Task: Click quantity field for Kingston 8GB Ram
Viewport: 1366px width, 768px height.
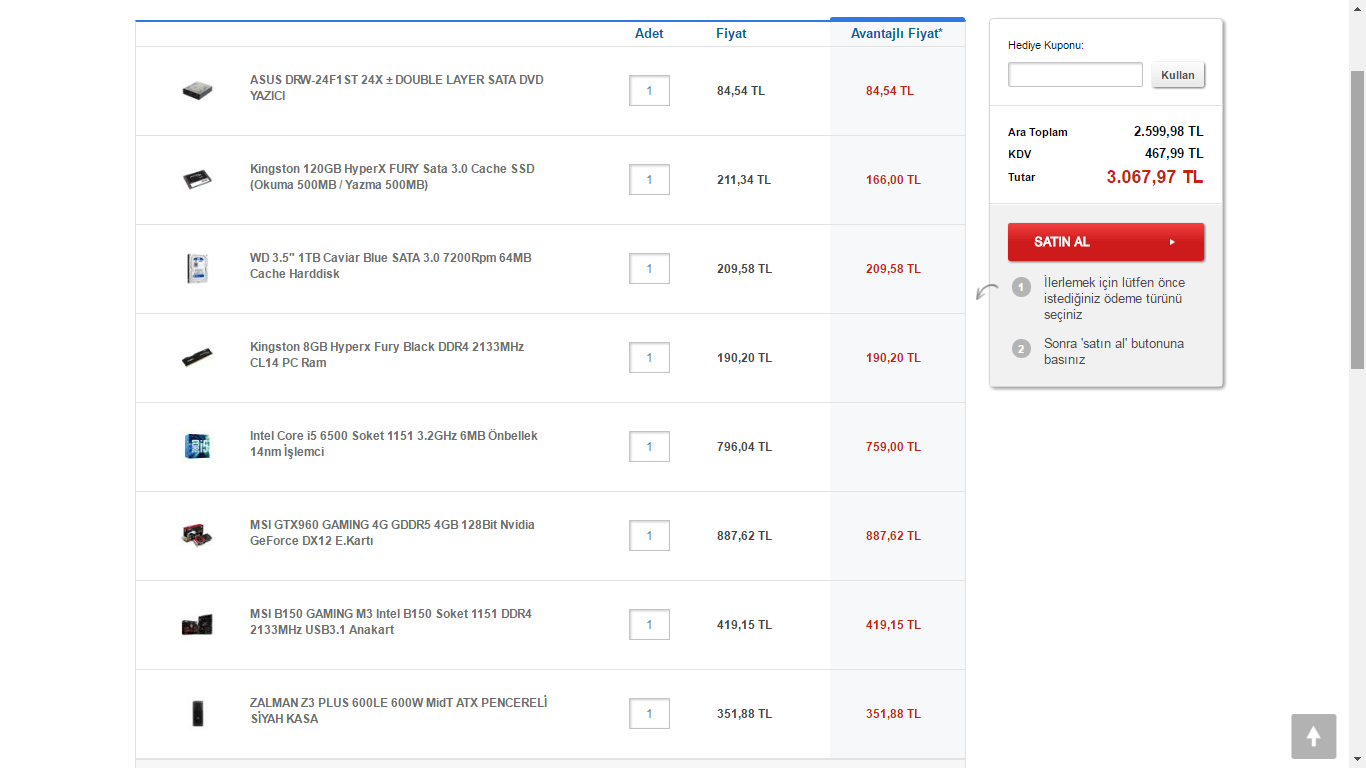Action: pos(649,358)
